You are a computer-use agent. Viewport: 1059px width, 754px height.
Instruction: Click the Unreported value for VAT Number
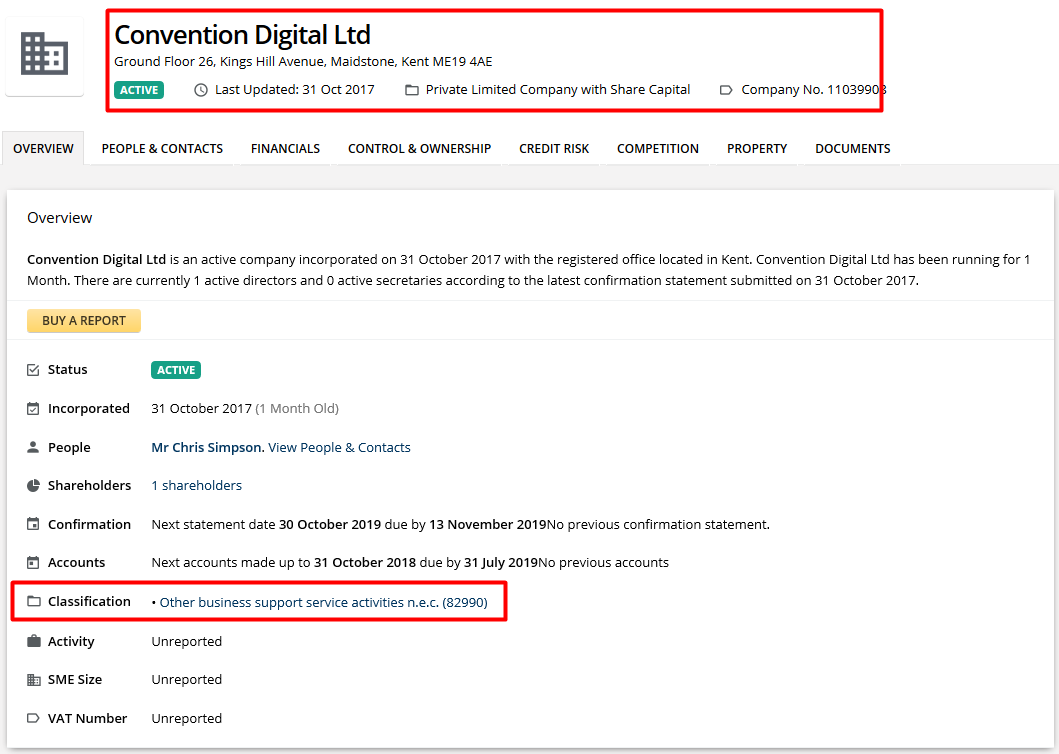(x=186, y=718)
